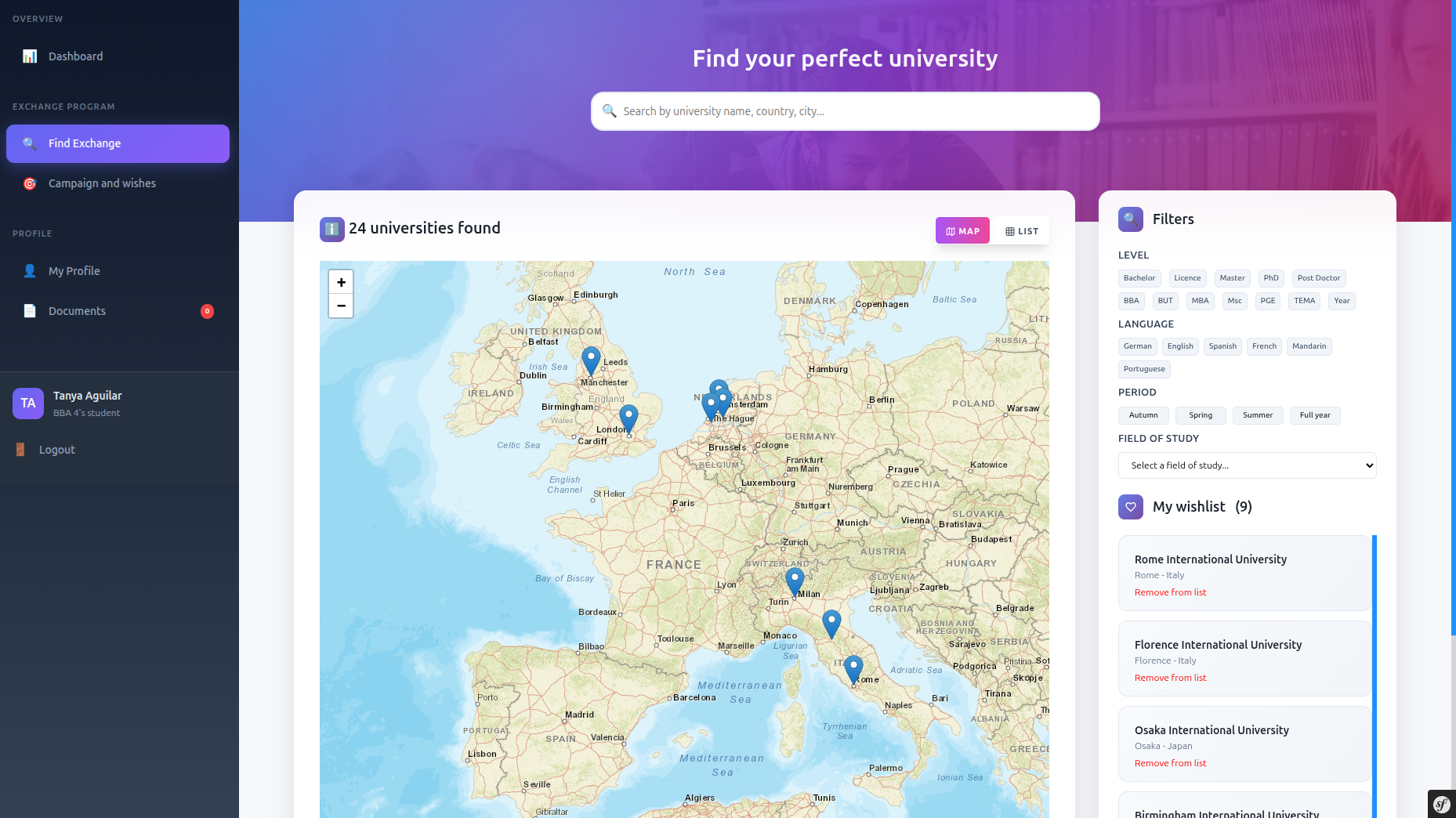Screen dimensions: 1456x818
Task: Toggle the Autumn period filter
Action: click(x=1143, y=415)
